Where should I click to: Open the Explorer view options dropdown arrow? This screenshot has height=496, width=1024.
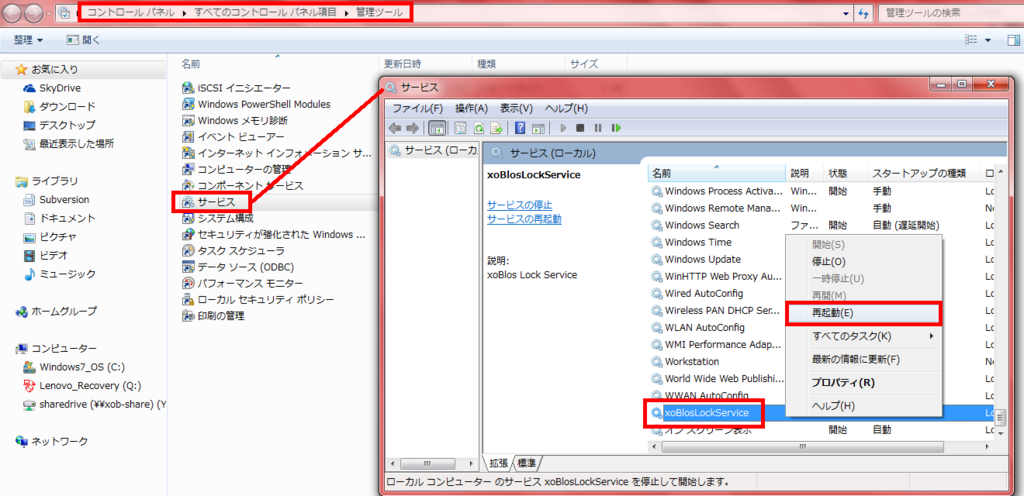987,40
